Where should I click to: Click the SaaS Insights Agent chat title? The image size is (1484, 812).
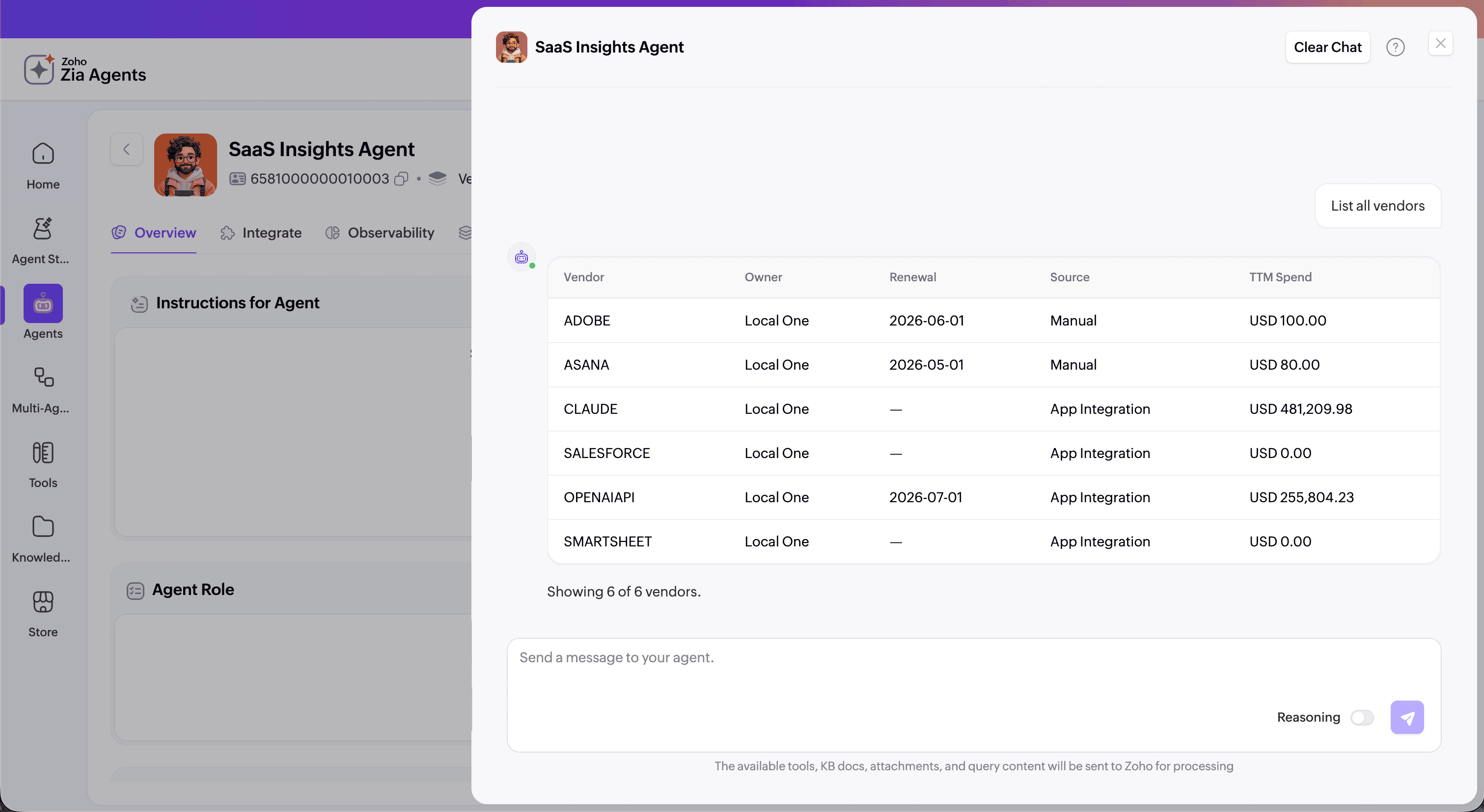click(609, 47)
